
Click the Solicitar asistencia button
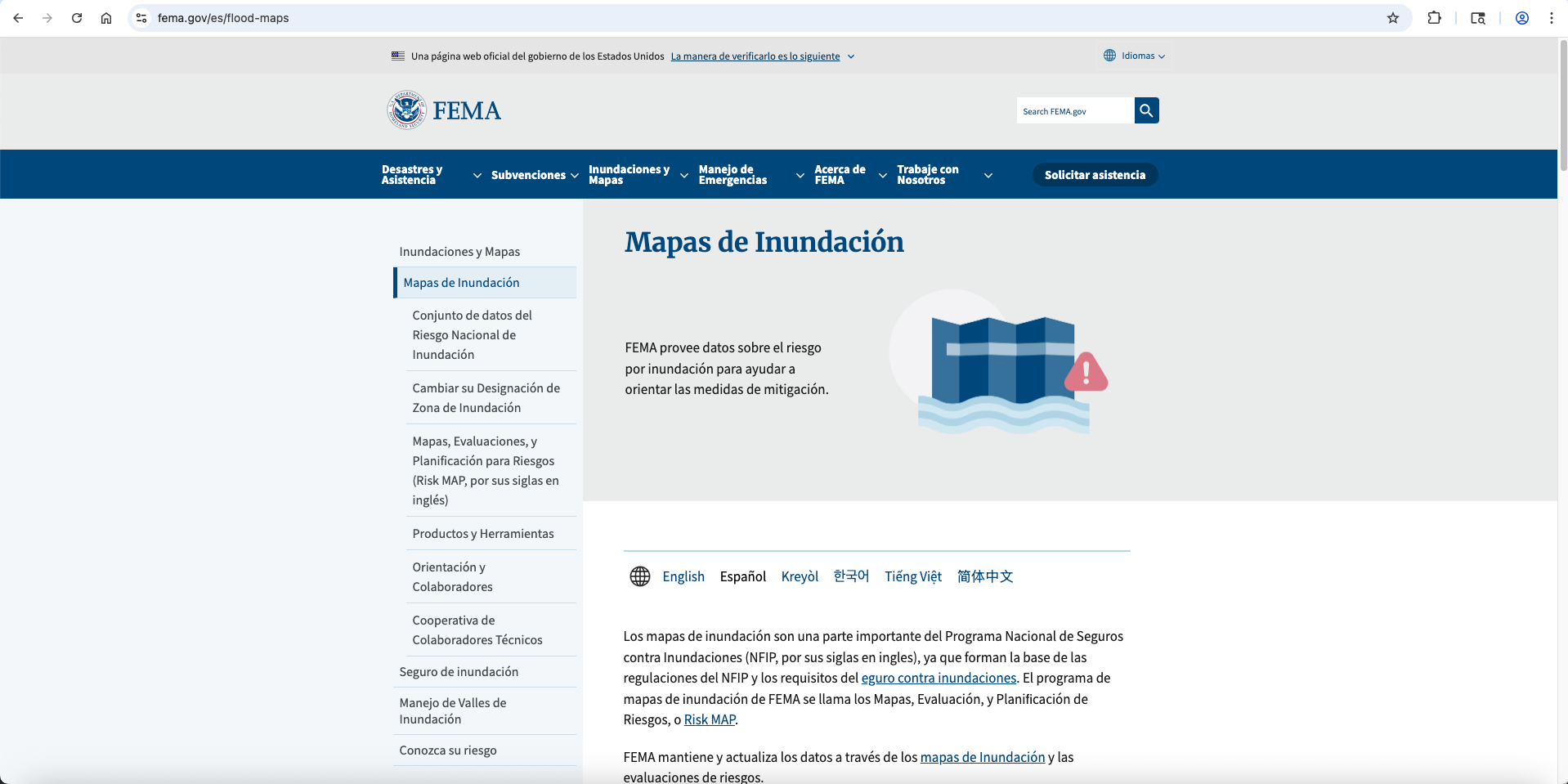(1095, 175)
